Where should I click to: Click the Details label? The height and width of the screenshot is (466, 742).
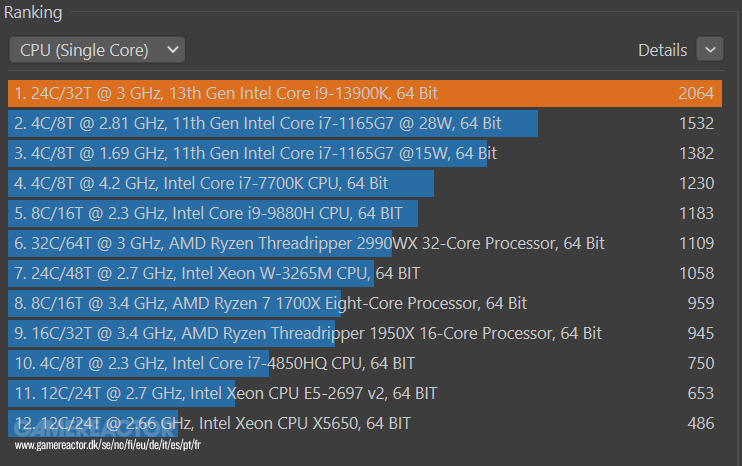point(662,50)
